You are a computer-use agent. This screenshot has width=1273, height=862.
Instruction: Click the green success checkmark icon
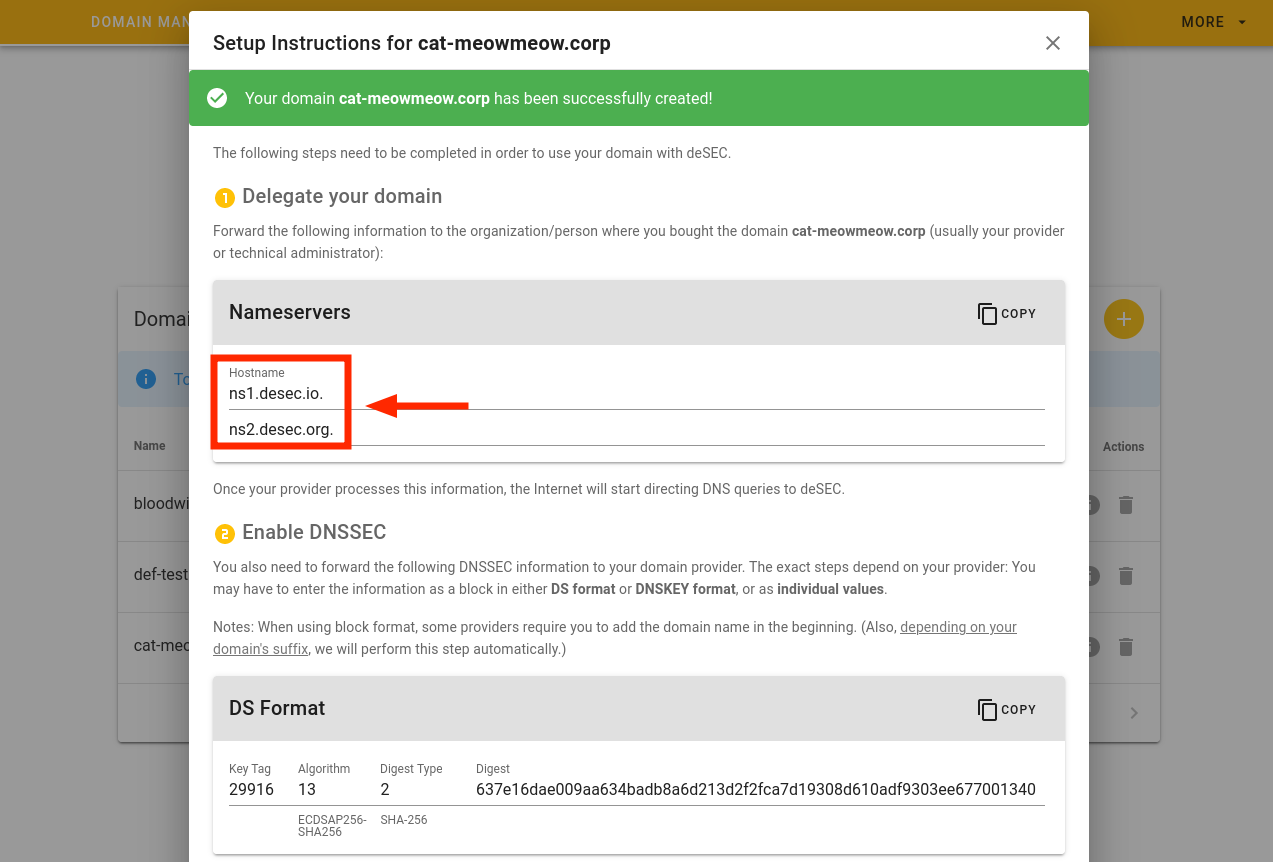pos(217,98)
